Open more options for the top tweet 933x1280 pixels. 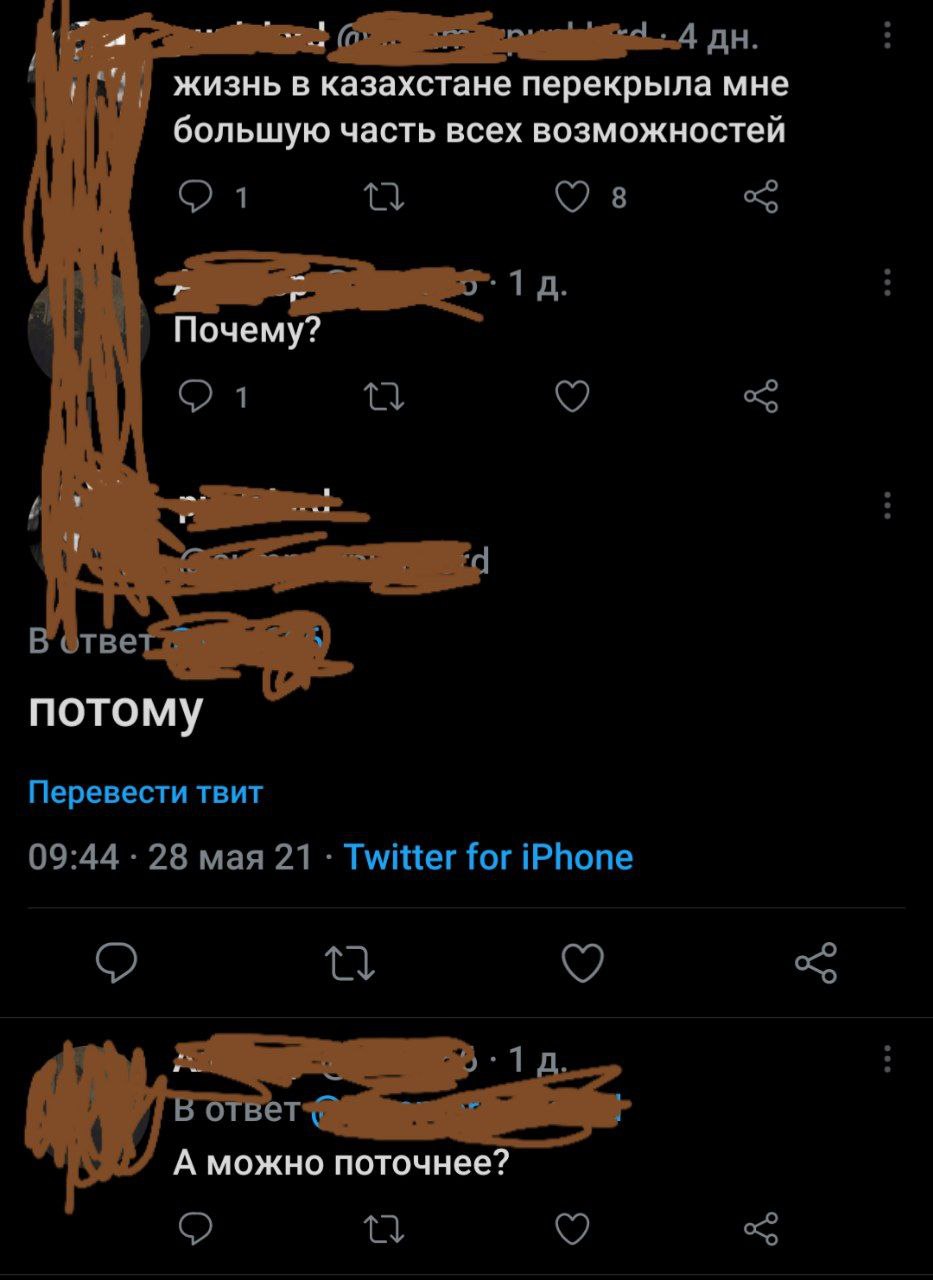[x=887, y=36]
